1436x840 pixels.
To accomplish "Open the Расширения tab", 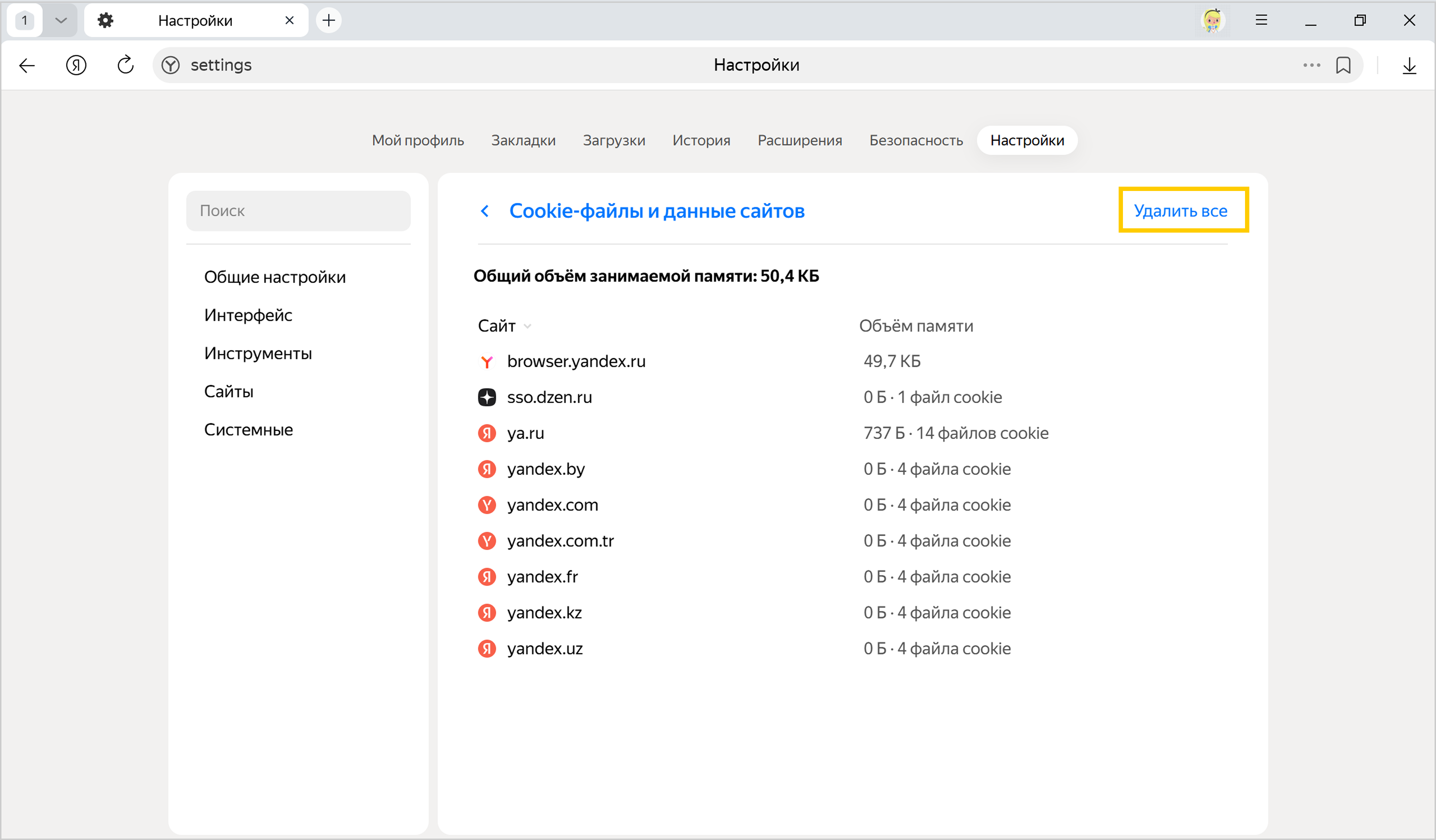I will tap(799, 140).
